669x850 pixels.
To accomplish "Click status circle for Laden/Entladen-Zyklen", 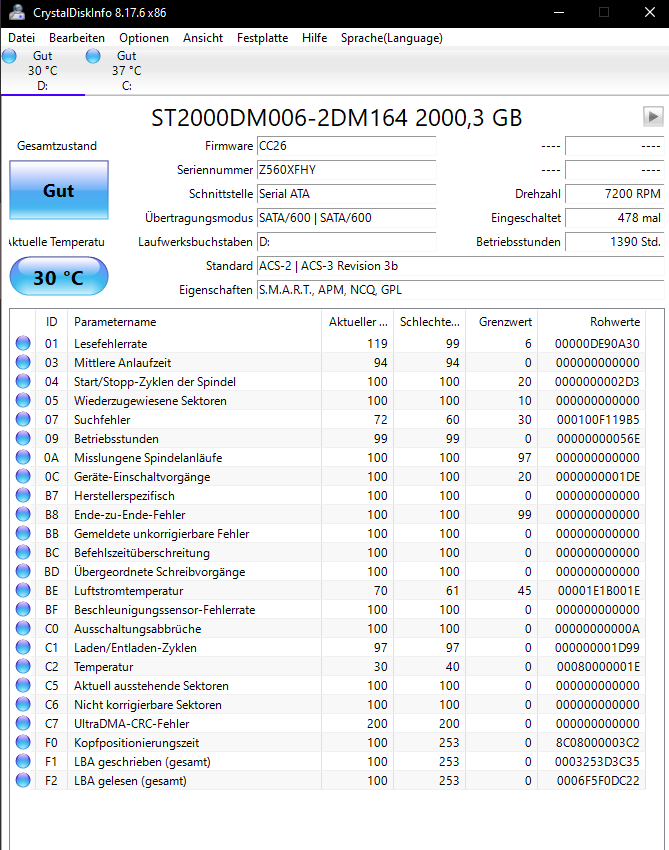I will [23, 647].
